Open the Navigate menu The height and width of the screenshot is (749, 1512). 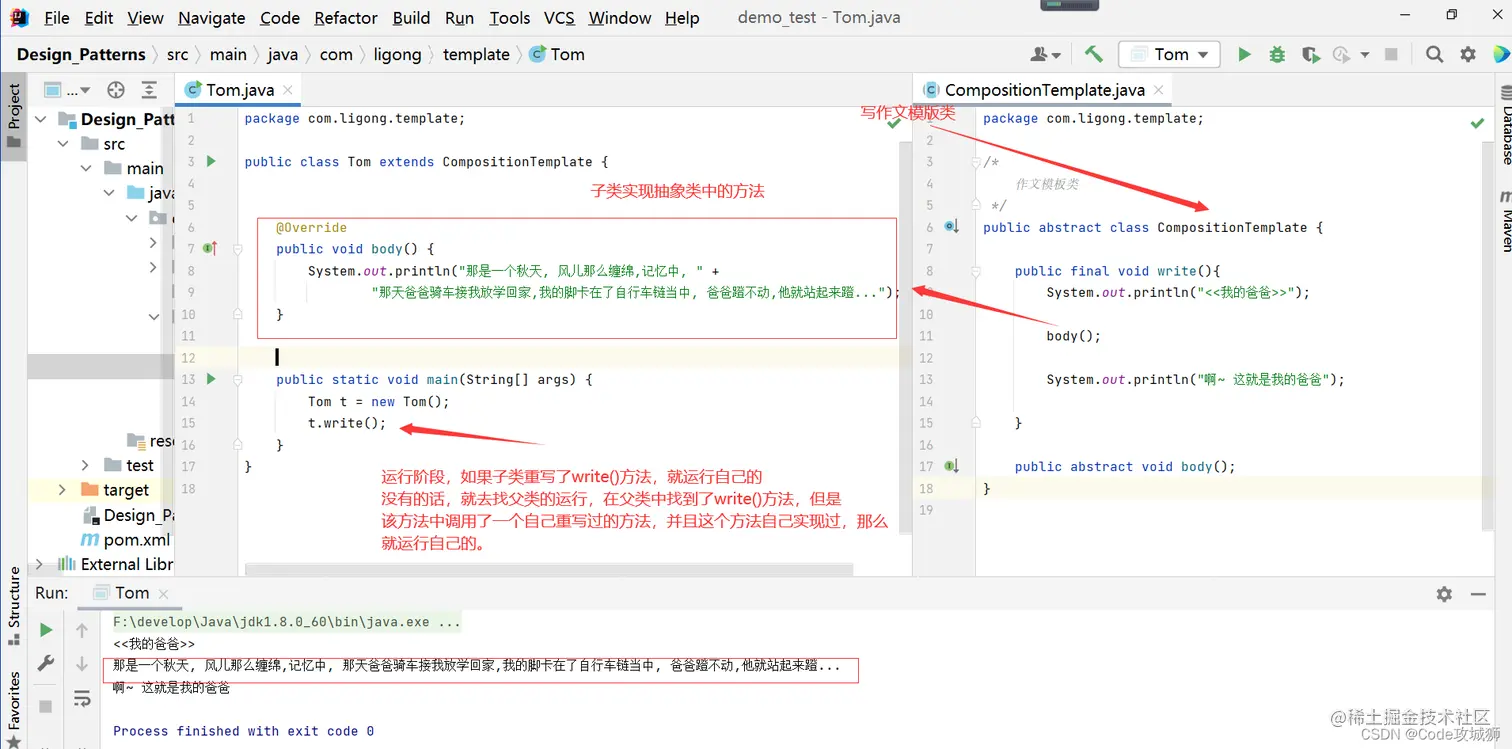[212, 18]
